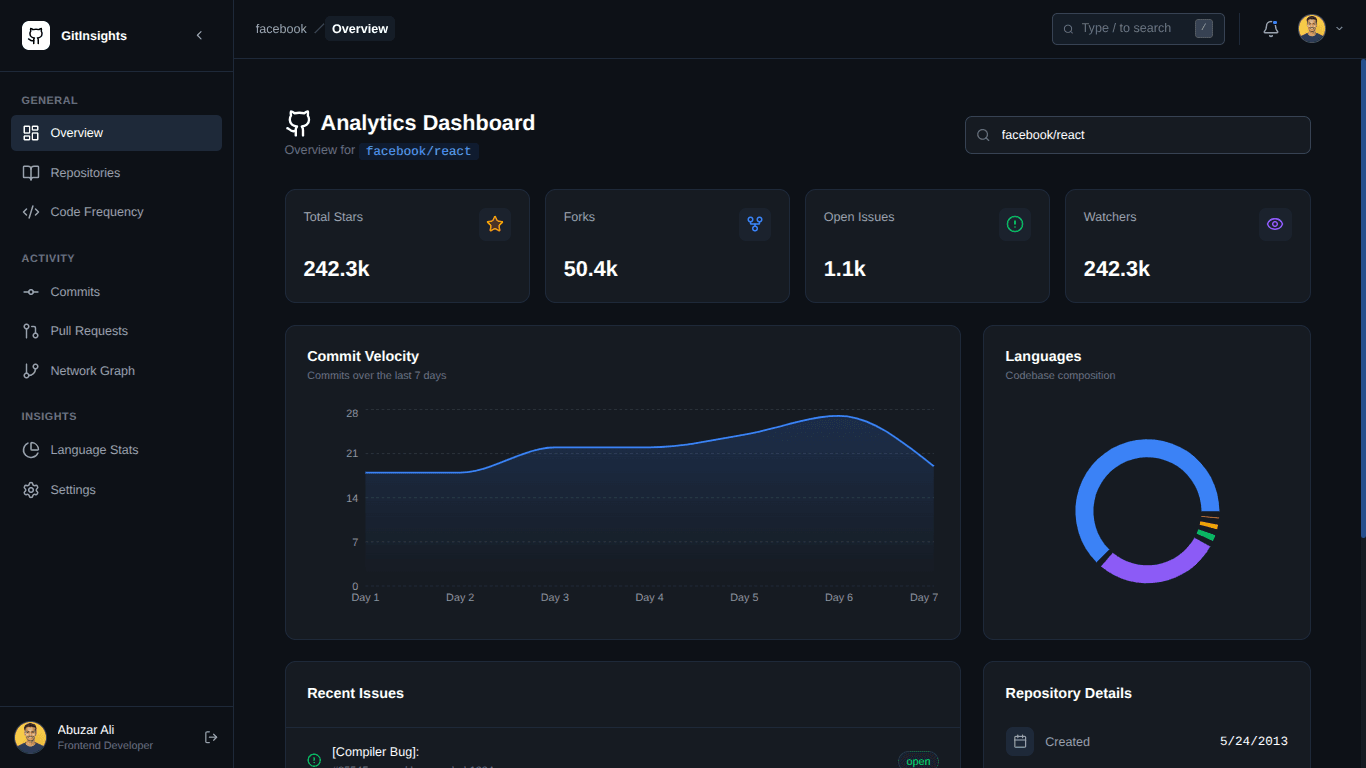The image size is (1366, 768).
Task: Open the Network Graph page
Action: (x=116, y=371)
